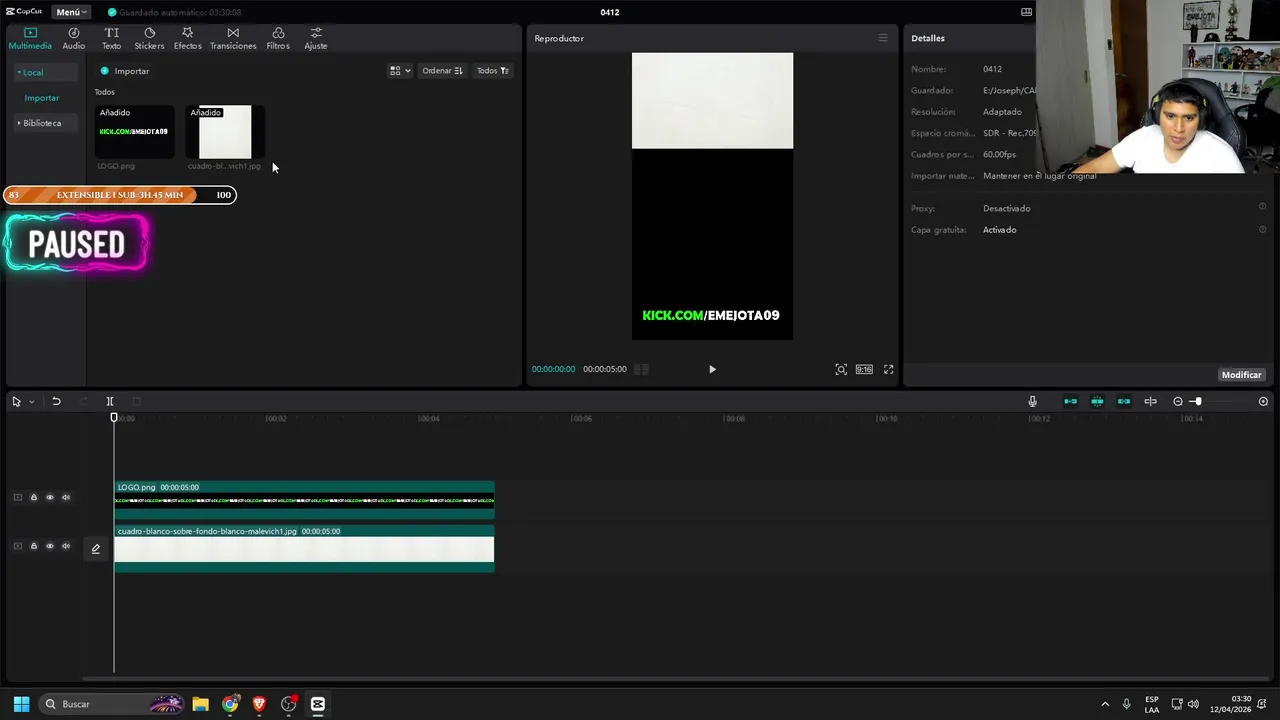Image resolution: width=1280 pixels, height=720 pixels.
Task: Start voiceover recording with microphone
Action: [x=1032, y=401]
